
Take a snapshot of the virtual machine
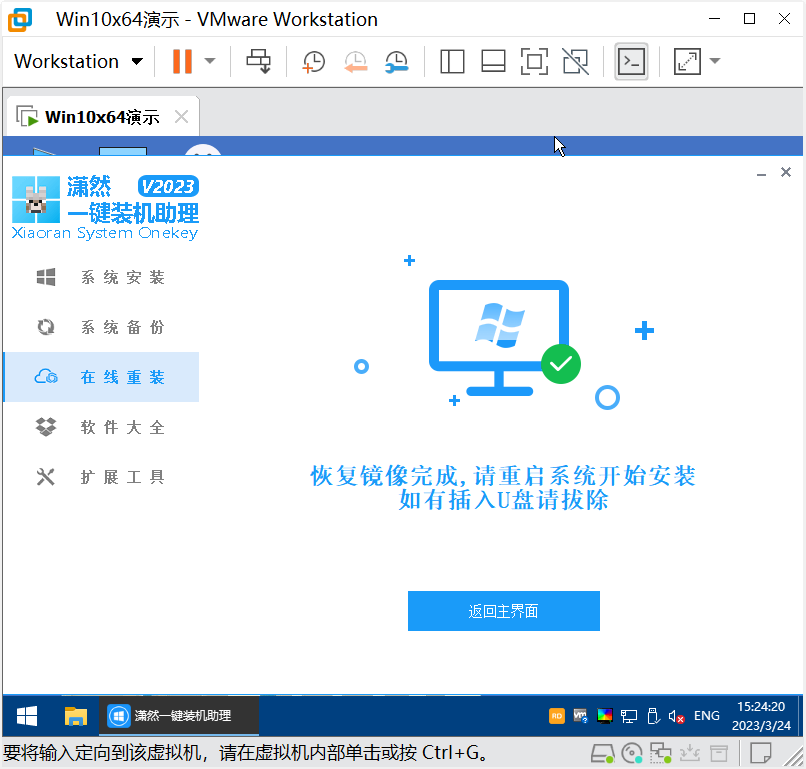click(x=313, y=61)
